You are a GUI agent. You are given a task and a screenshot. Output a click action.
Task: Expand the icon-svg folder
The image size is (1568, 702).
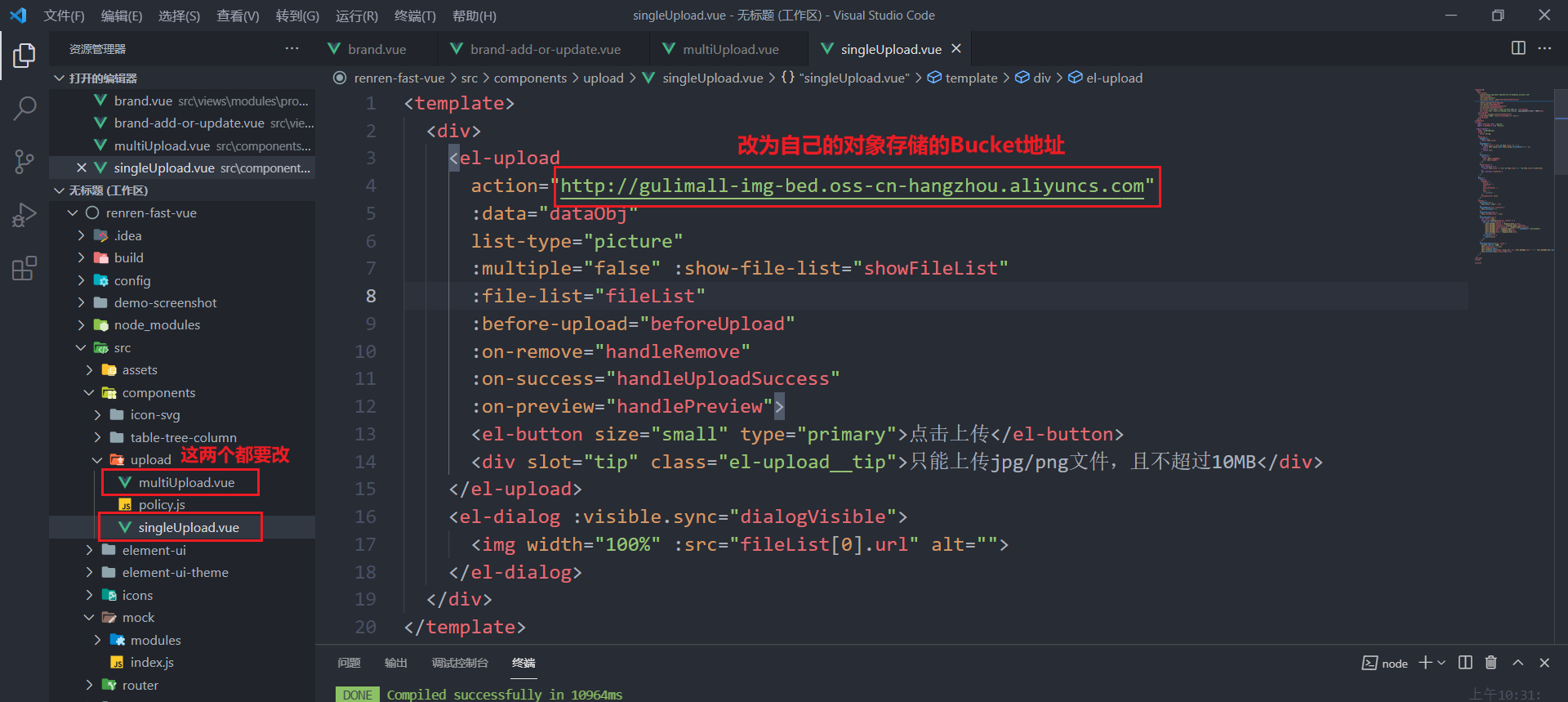182,415
